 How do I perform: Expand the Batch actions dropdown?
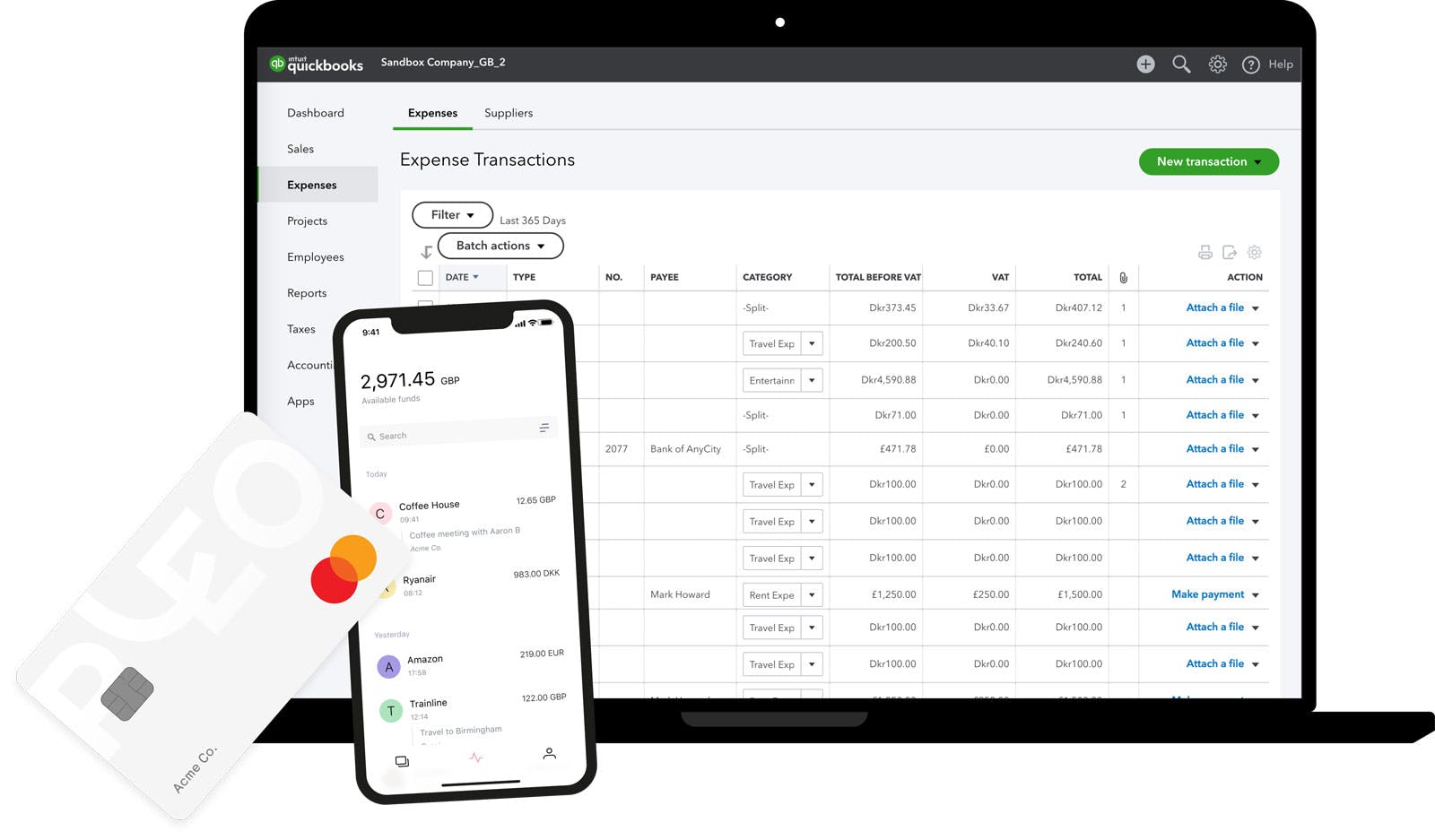pos(500,246)
